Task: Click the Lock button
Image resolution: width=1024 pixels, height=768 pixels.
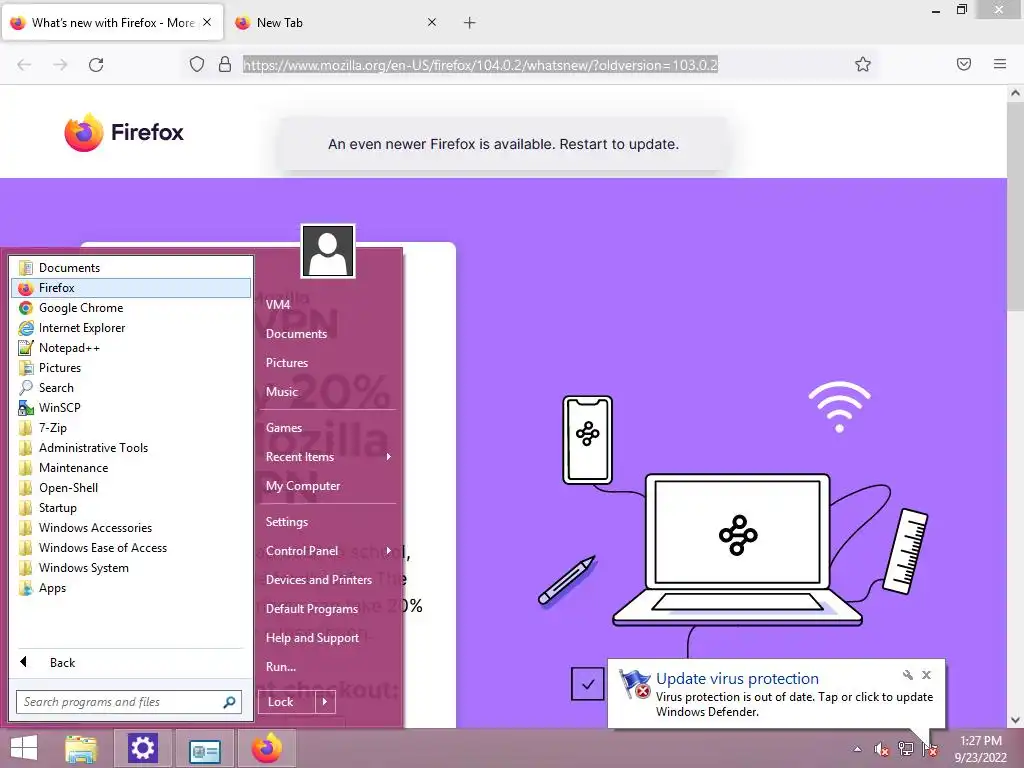Action: tap(287, 702)
